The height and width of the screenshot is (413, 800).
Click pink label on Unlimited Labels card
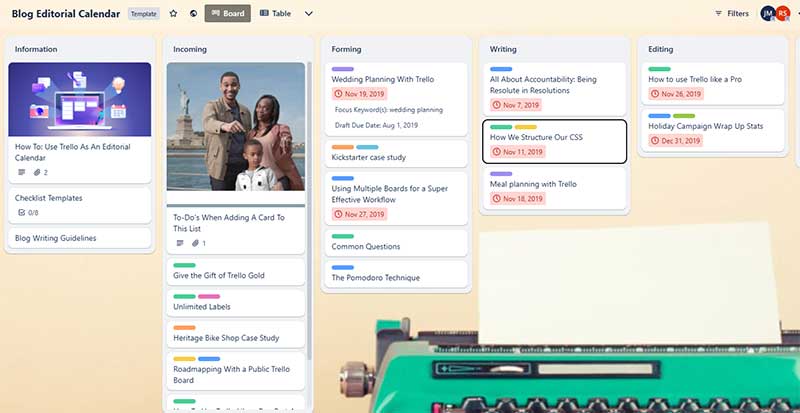click(x=209, y=296)
